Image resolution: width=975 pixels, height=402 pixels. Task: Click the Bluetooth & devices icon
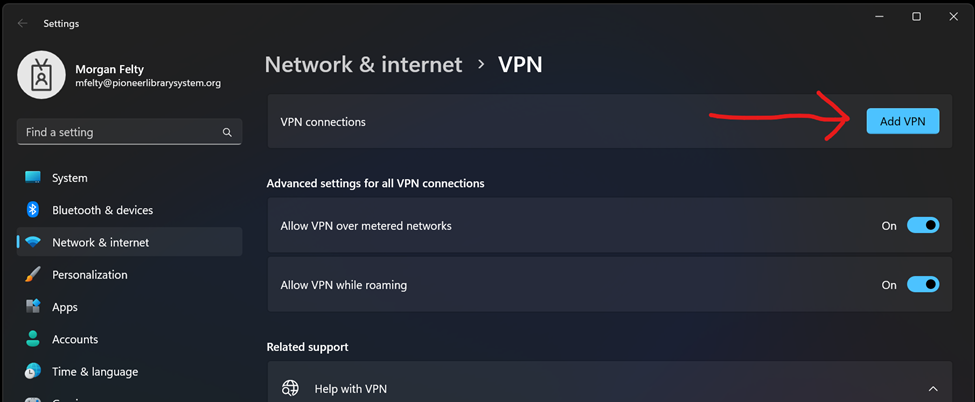pos(33,210)
